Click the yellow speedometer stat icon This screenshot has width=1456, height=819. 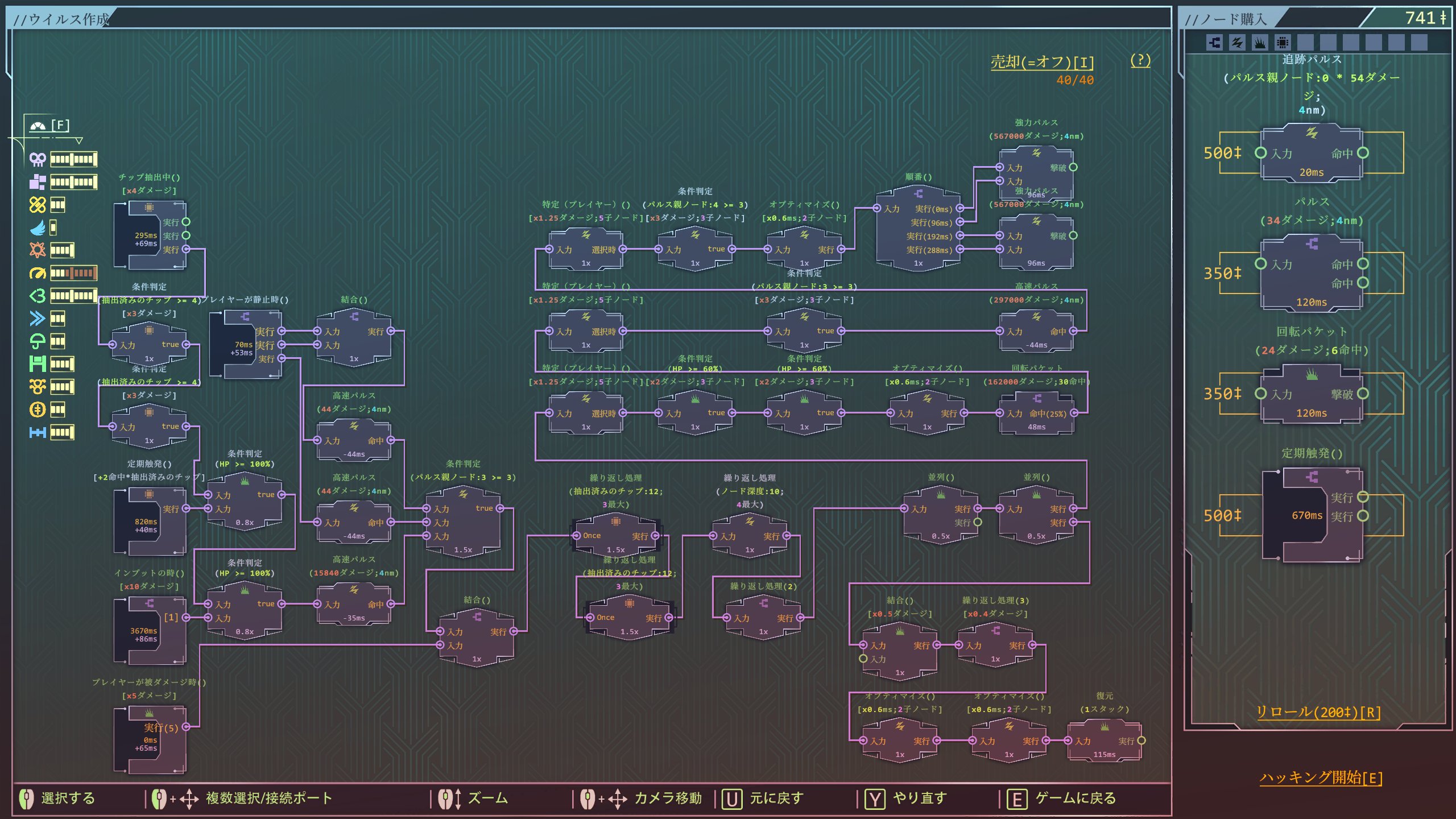click(38, 273)
